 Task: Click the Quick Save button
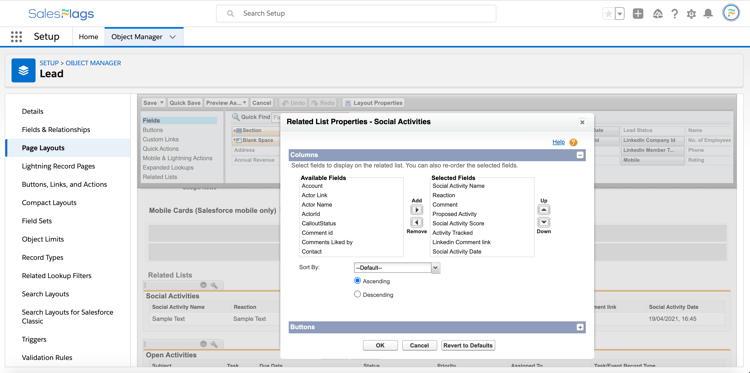point(185,103)
